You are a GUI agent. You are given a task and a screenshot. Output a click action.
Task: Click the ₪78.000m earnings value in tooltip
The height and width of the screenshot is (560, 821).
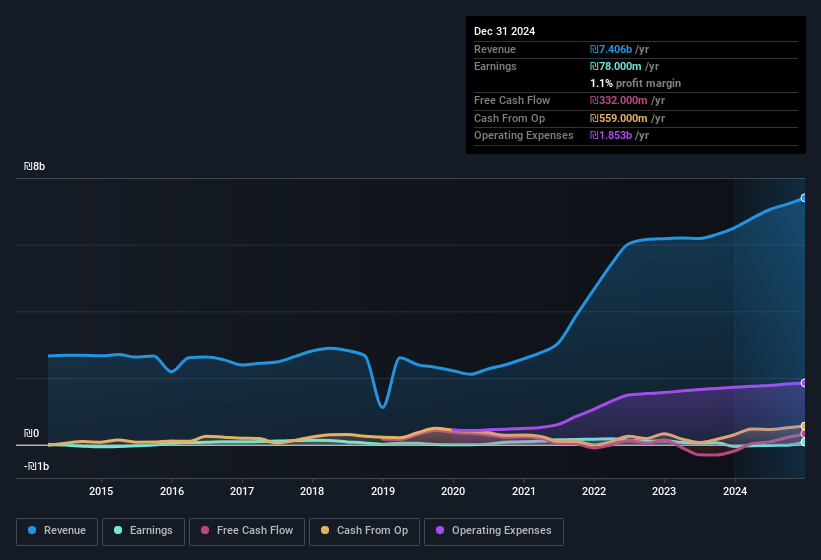(x=615, y=66)
